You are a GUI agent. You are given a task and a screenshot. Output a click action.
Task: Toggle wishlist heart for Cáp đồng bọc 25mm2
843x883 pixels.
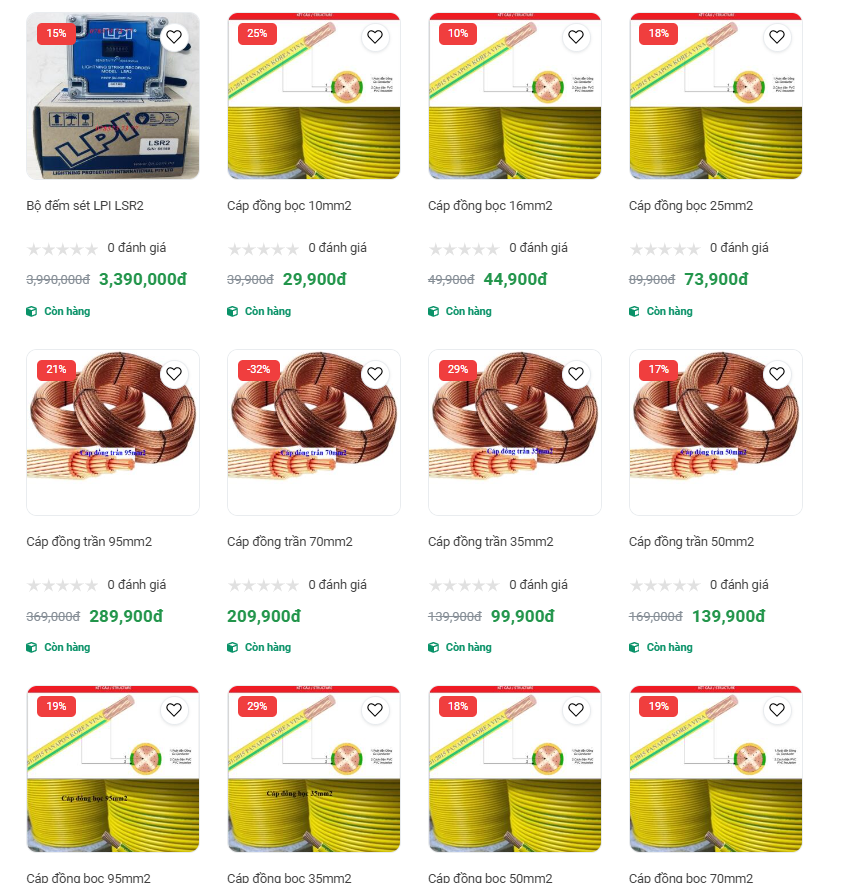click(777, 37)
